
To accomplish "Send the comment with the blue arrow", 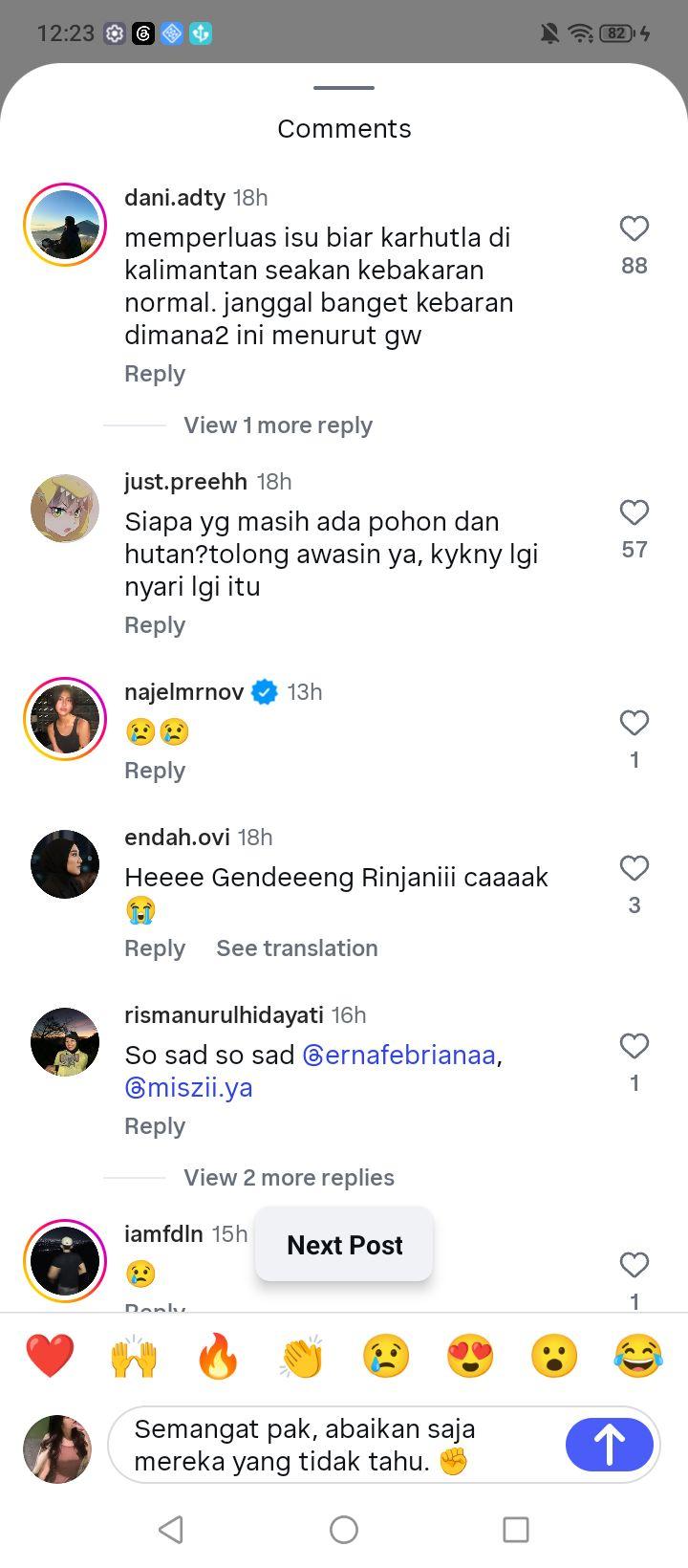I will [x=610, y=1444].
